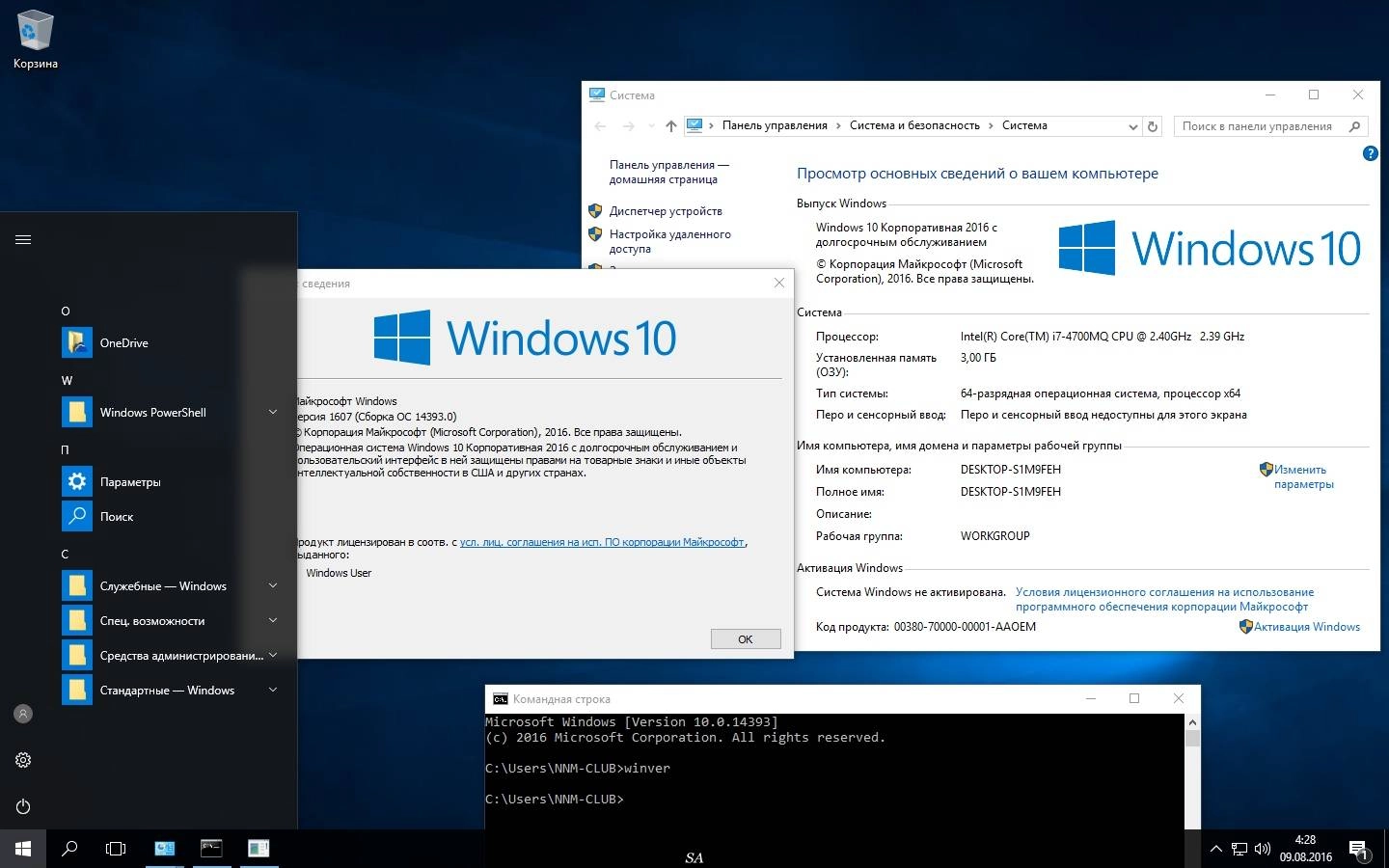
Task: Show hidden tray icons chevron
Action: click(x=1215, y=850)
